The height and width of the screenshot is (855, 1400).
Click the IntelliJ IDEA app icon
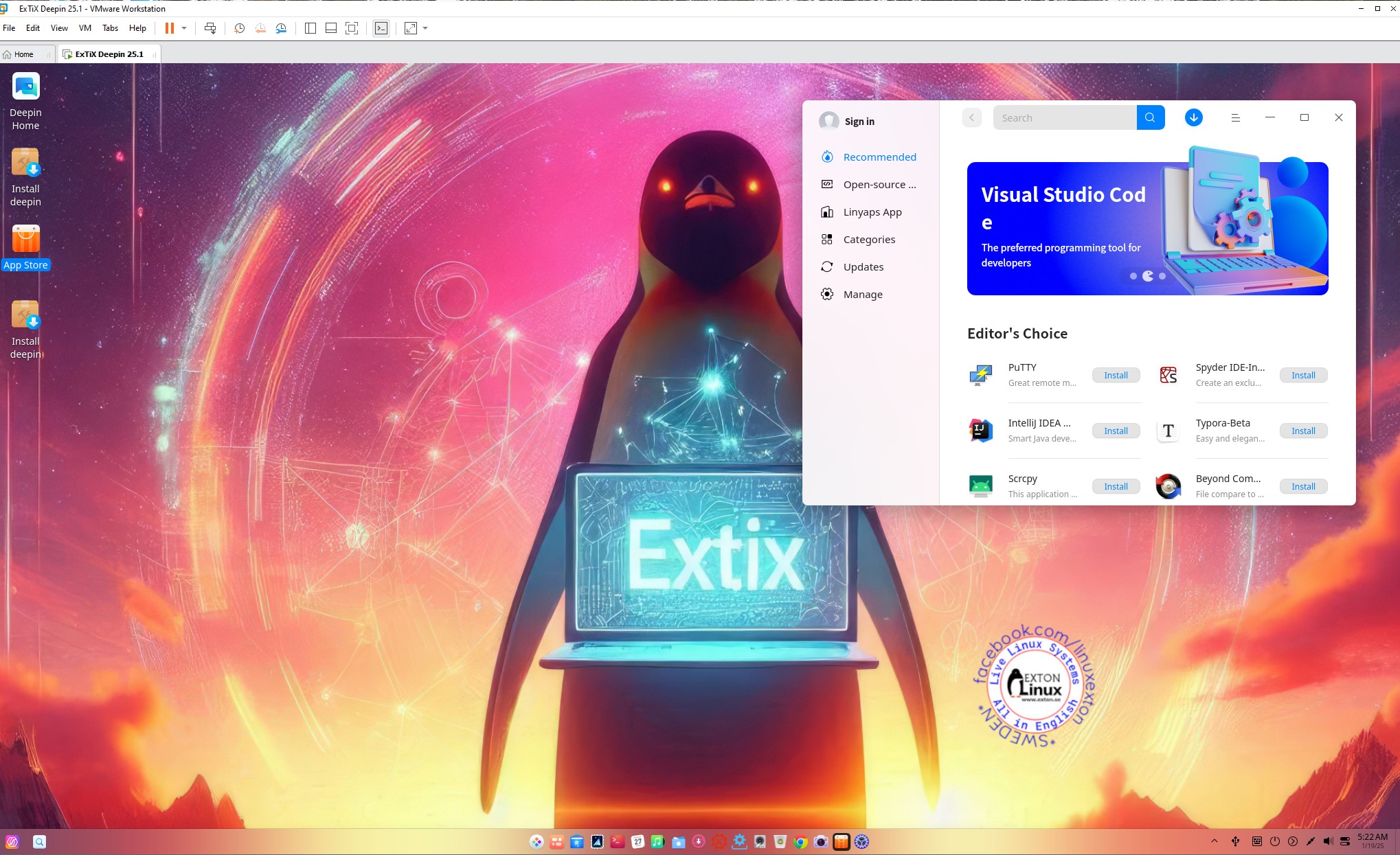(980, 431)
